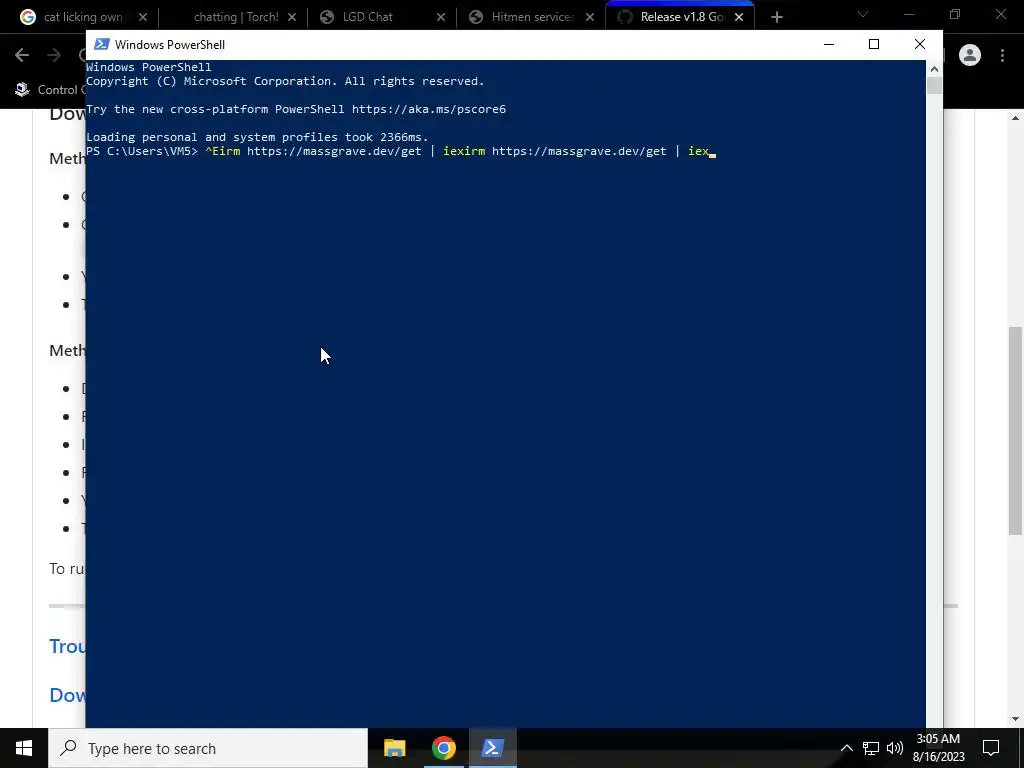Maximize the Windows PowerShell window
Viewport: 1024px width, 768px height.
point(874,44)
